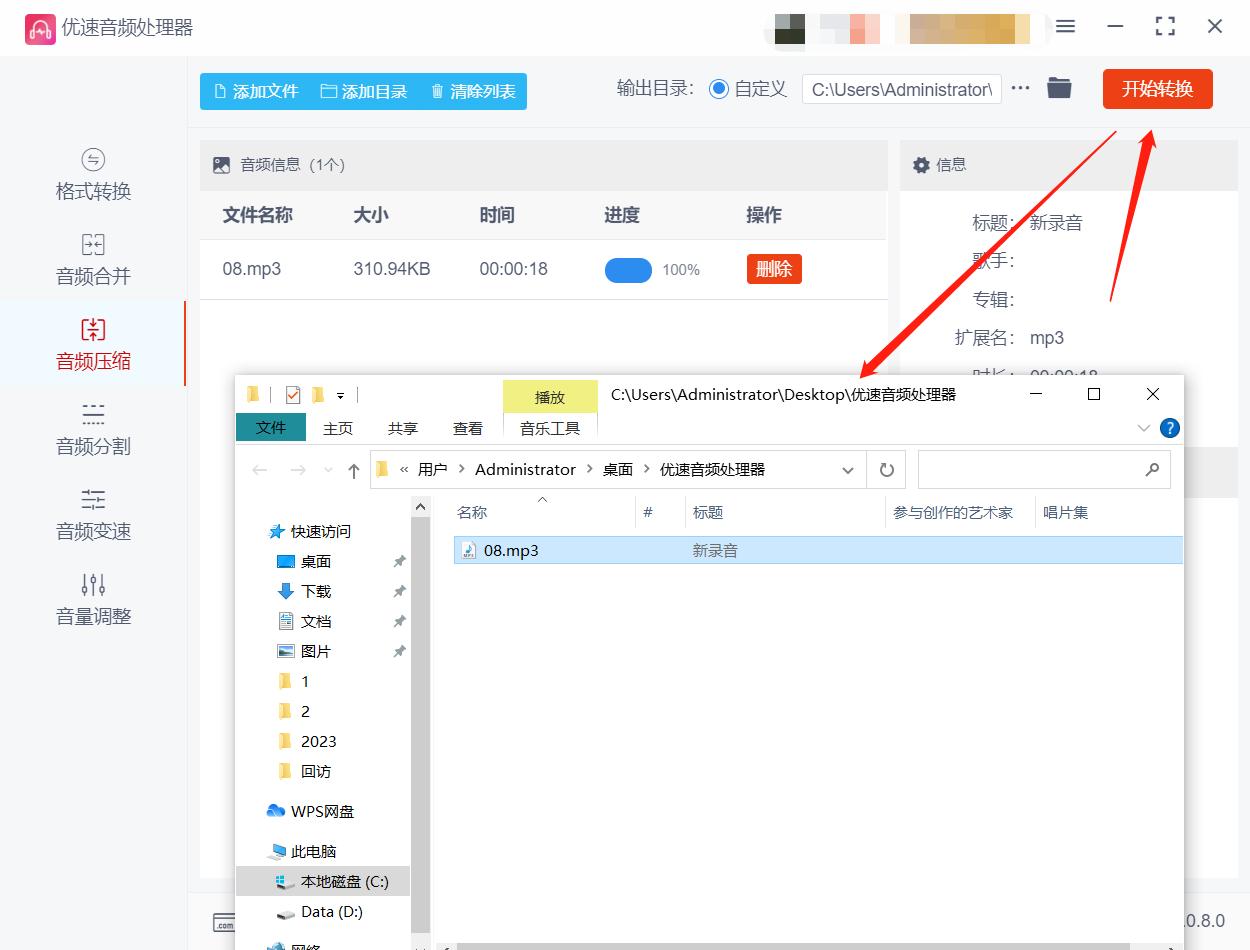1250x950 pixels.
Task: Open the 播放 music tool tab
Action: point(549,396)
